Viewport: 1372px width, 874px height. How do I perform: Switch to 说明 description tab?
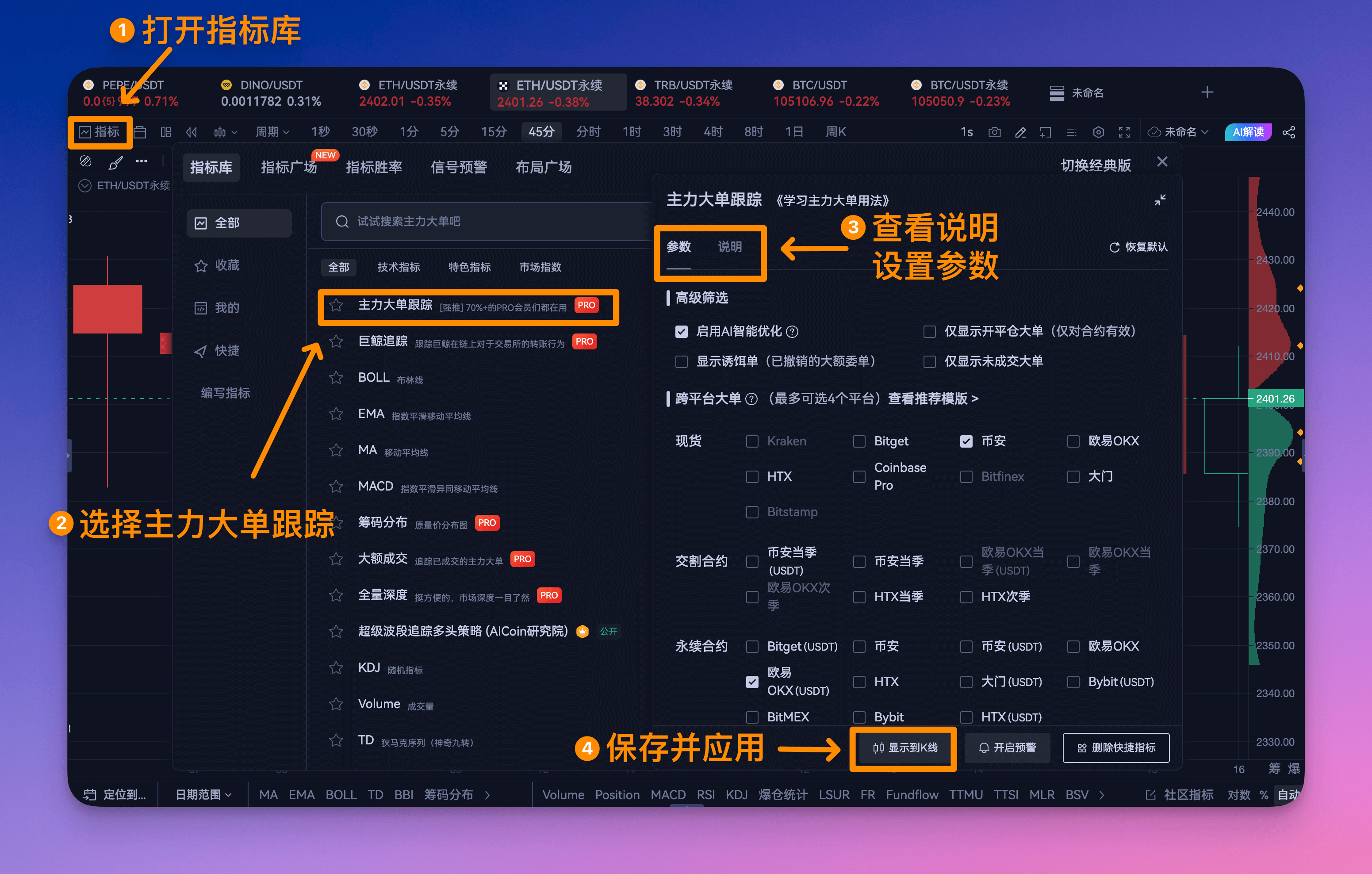pos(729,247)
